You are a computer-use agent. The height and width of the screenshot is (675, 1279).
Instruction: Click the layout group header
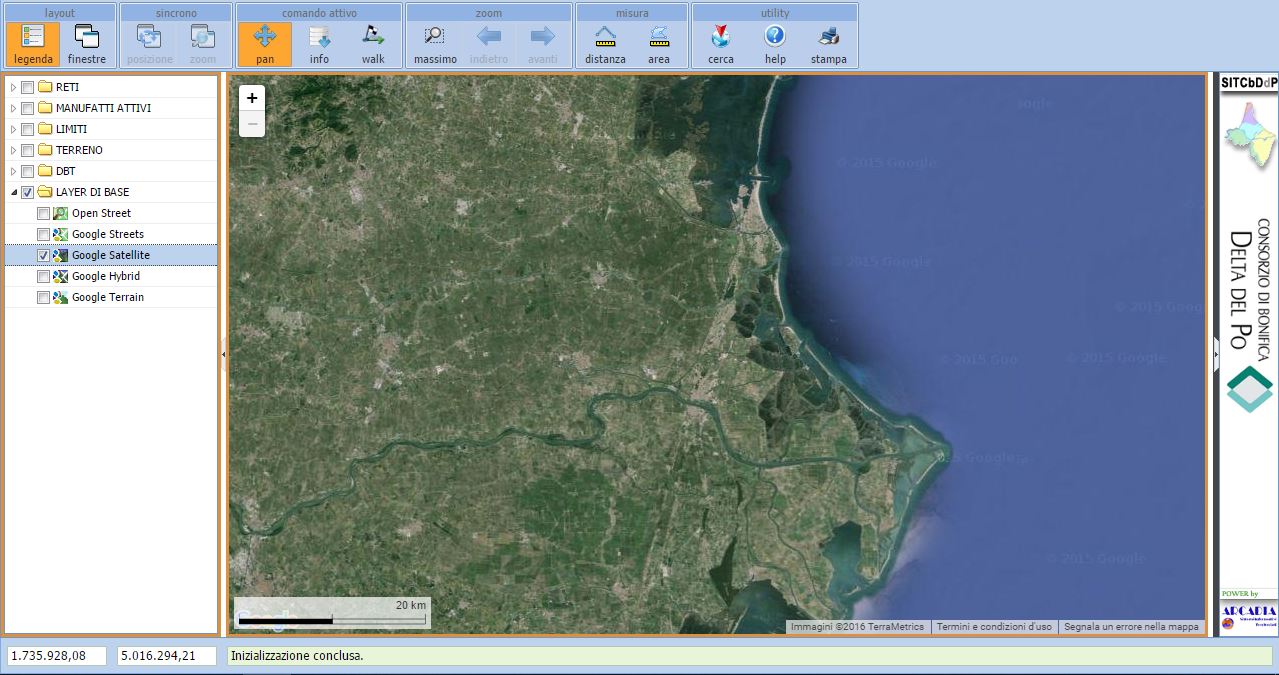(60, 13)
